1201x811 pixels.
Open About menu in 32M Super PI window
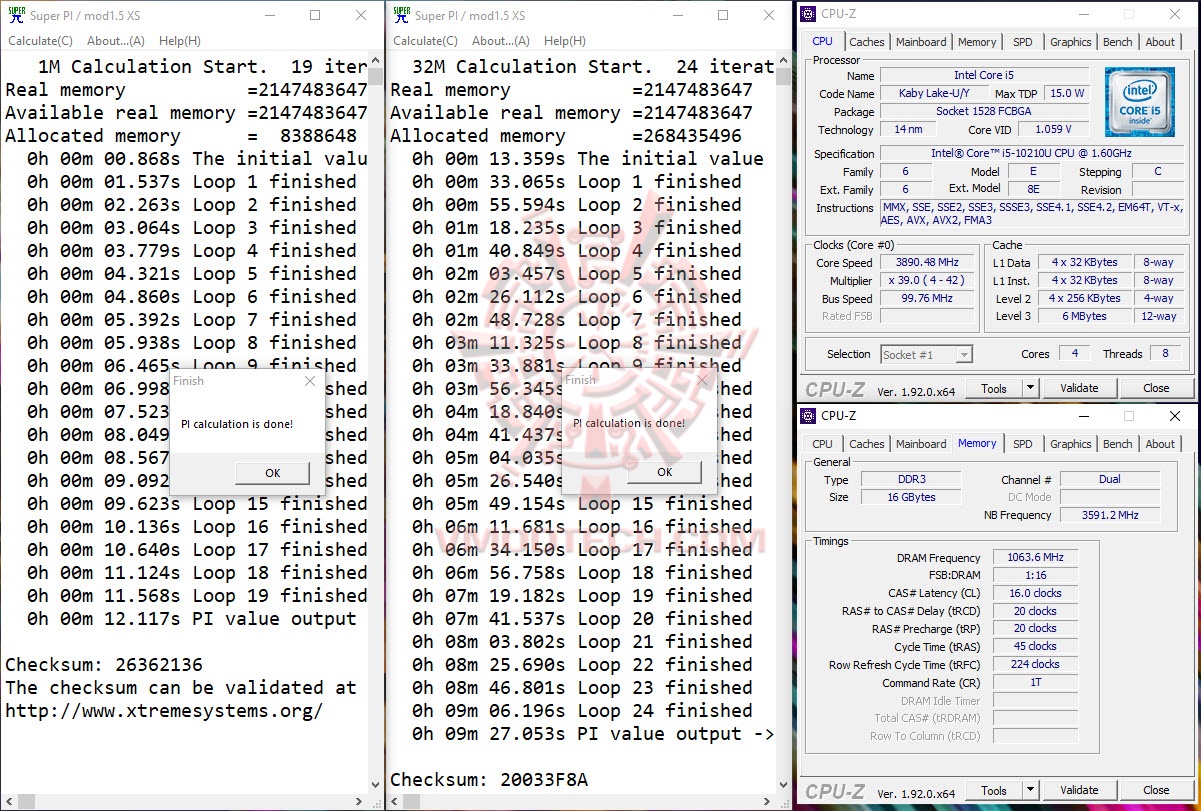(x=501, y=41)
